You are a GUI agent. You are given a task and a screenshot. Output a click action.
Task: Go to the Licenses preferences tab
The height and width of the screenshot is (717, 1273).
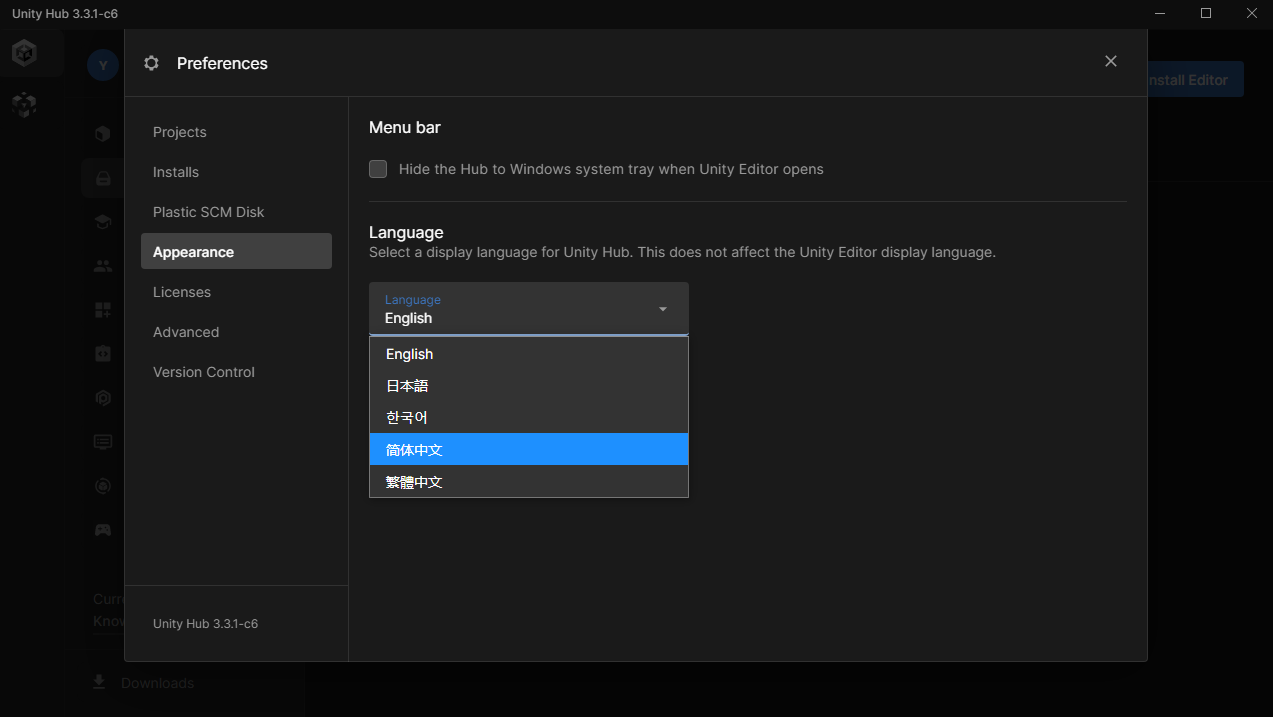pyautogui.click(x=182, y=292)
